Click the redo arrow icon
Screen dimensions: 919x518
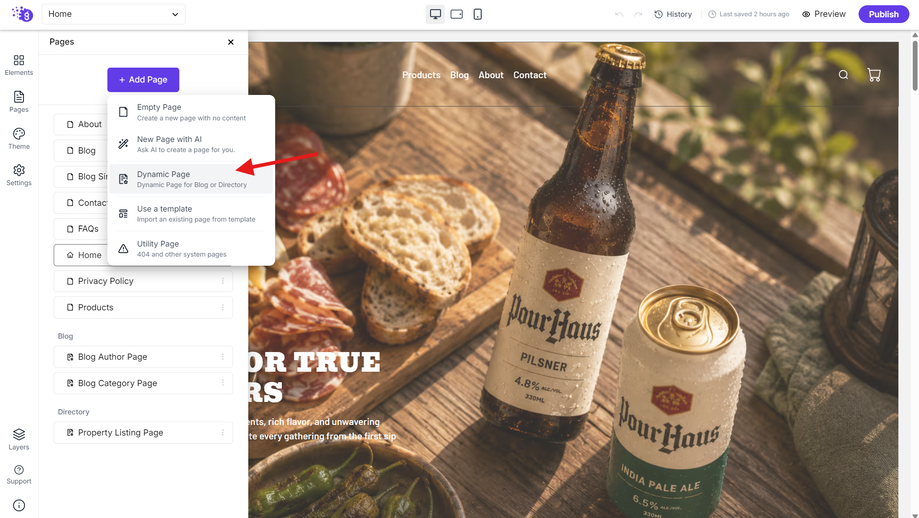(x=638, y=14)
